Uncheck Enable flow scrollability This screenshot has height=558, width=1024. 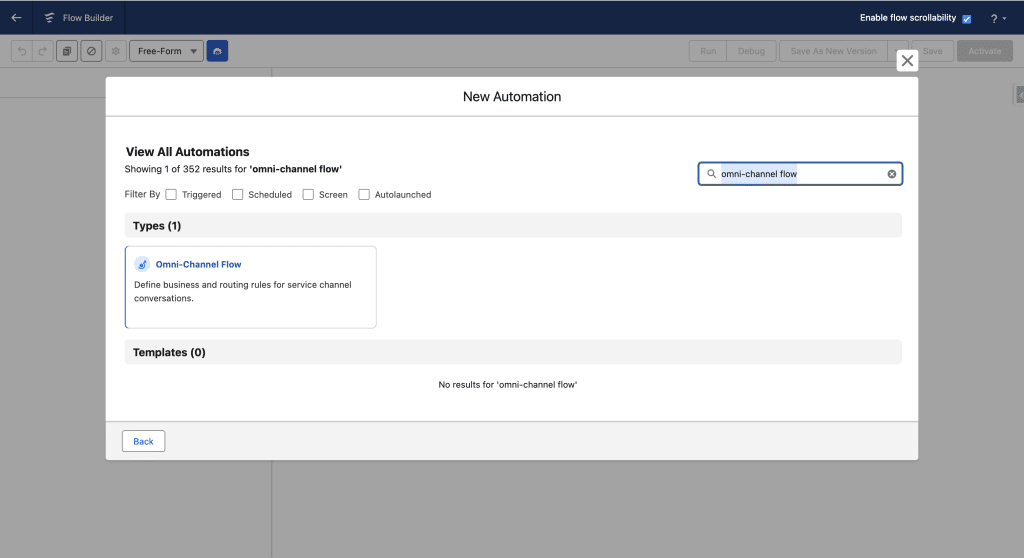[966, 18]
